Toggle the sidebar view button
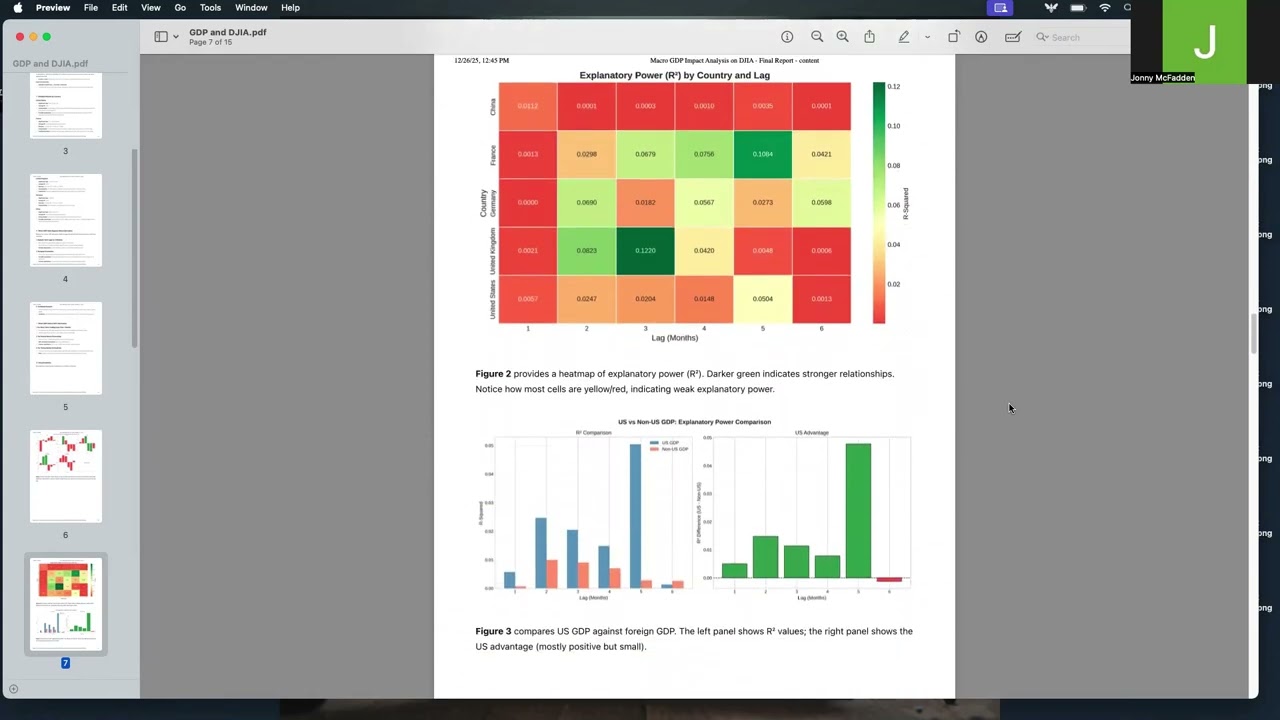 [x=161, y=37]
